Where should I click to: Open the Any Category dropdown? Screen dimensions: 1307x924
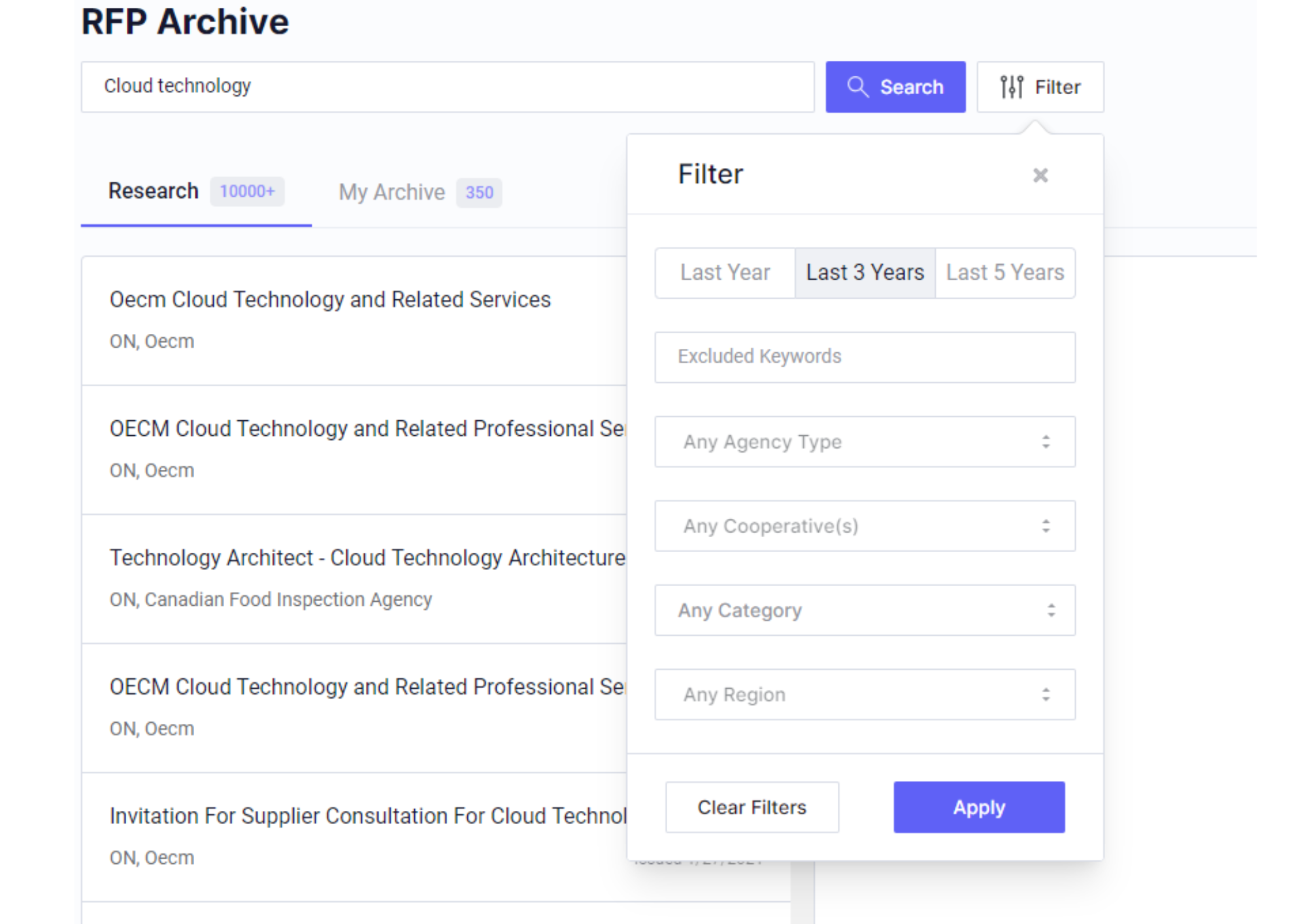(x=865, y=610)
